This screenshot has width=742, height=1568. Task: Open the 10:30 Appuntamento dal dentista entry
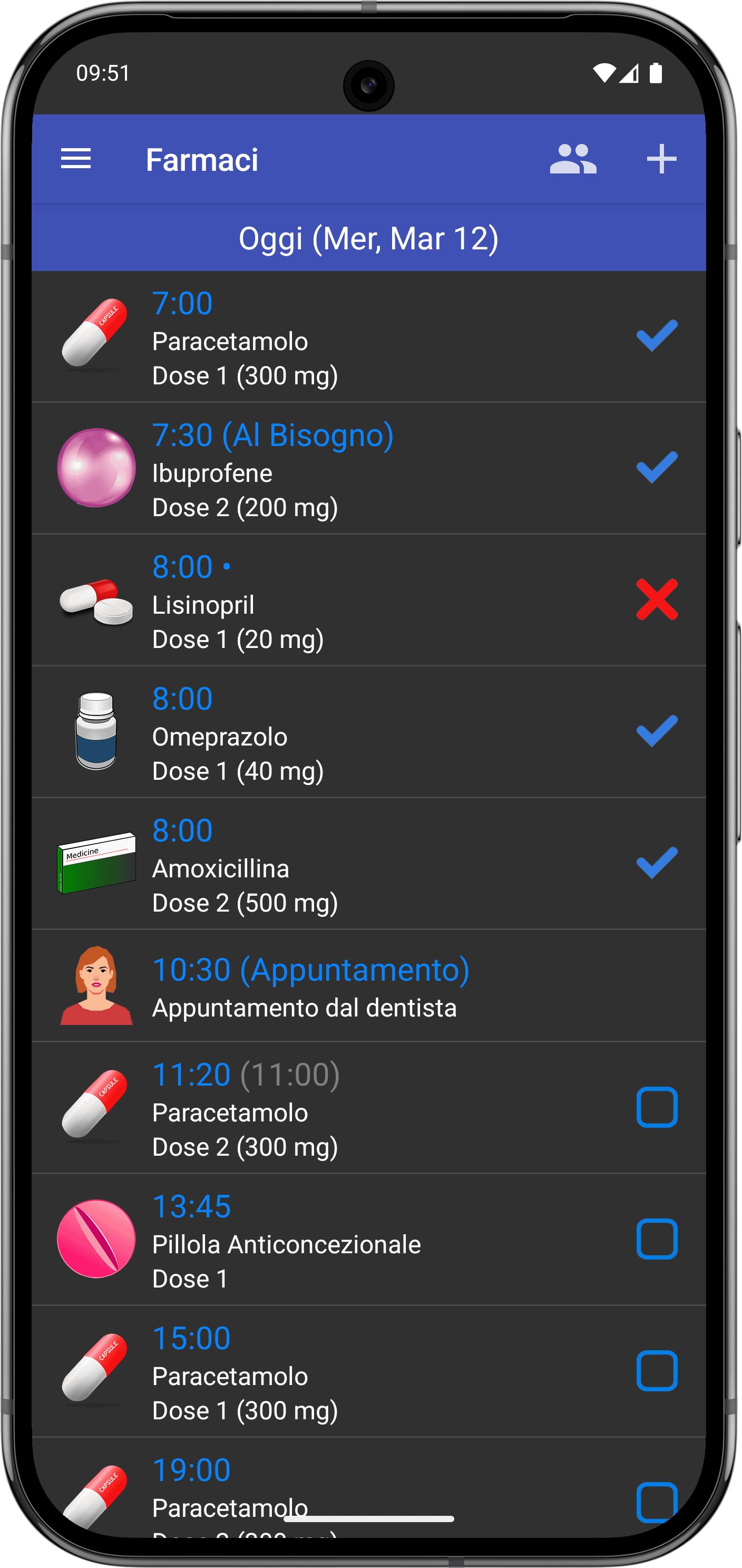(x=368, y=985)
